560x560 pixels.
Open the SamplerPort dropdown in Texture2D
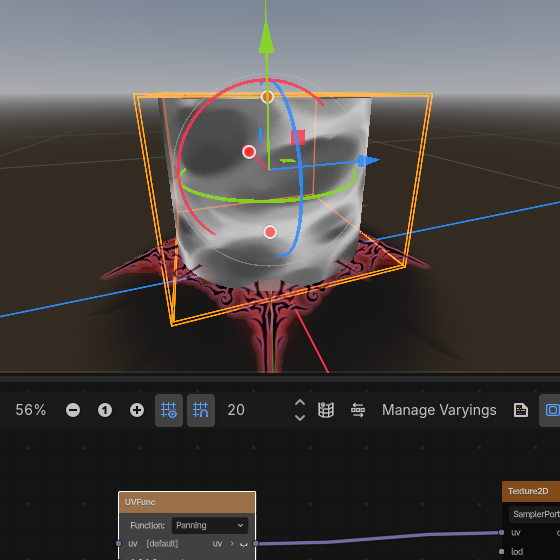pyautogui.click(x=534, y=514)
